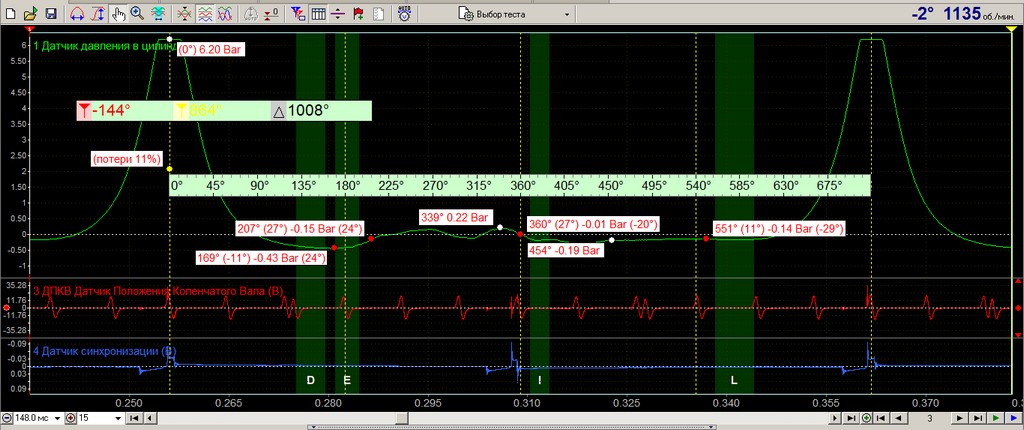
Task: Jump to the end of the scroll range
Action: coord(852,418)
